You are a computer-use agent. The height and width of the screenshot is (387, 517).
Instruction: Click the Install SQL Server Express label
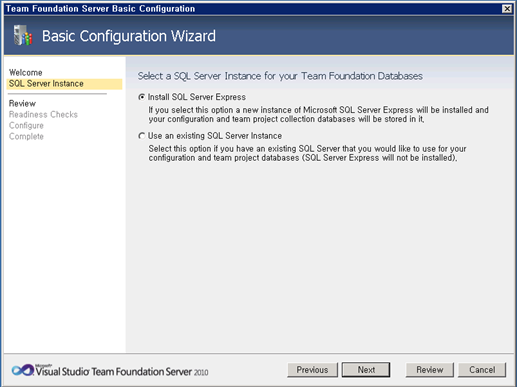[x=197, y=97]
